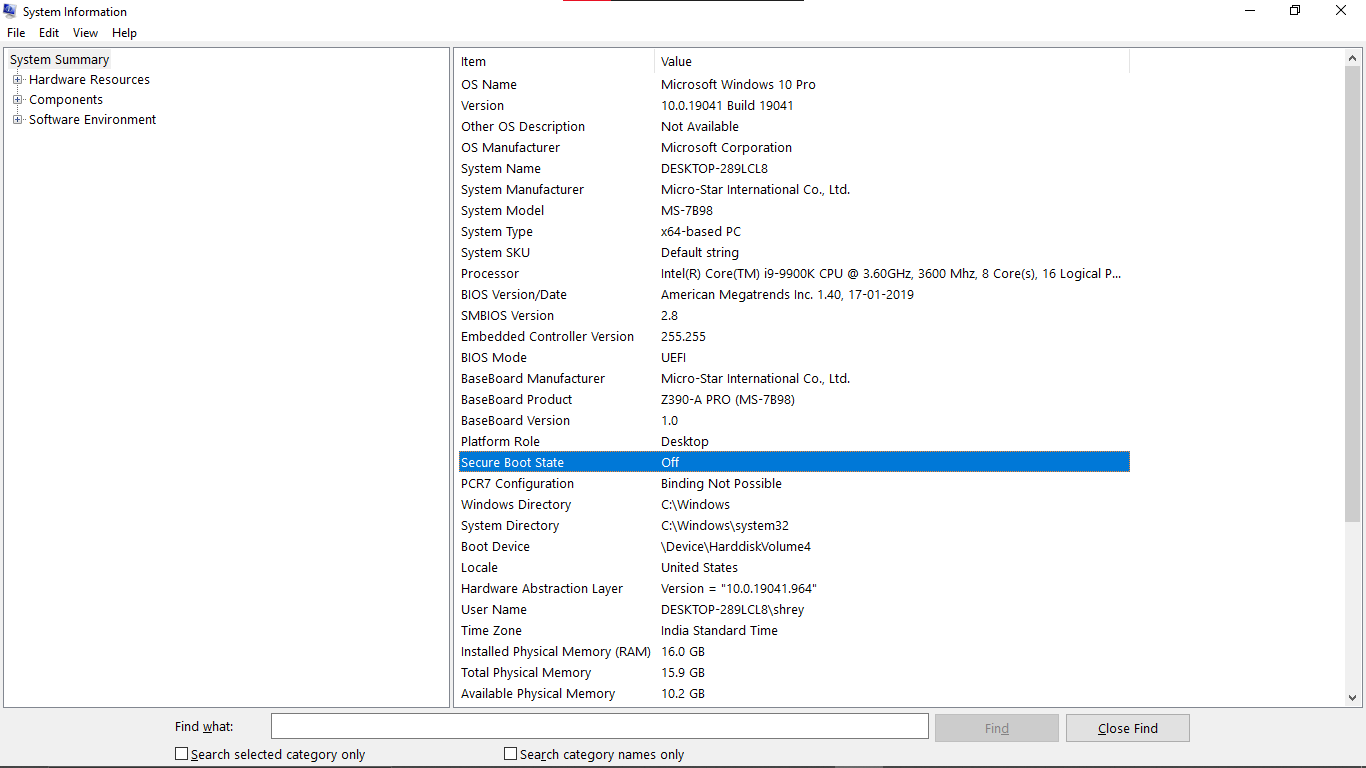This screenshot has width=1366, height=768.
Task: Click the scrollbar down arrow in details pane
Action: tap(1354, 698)
